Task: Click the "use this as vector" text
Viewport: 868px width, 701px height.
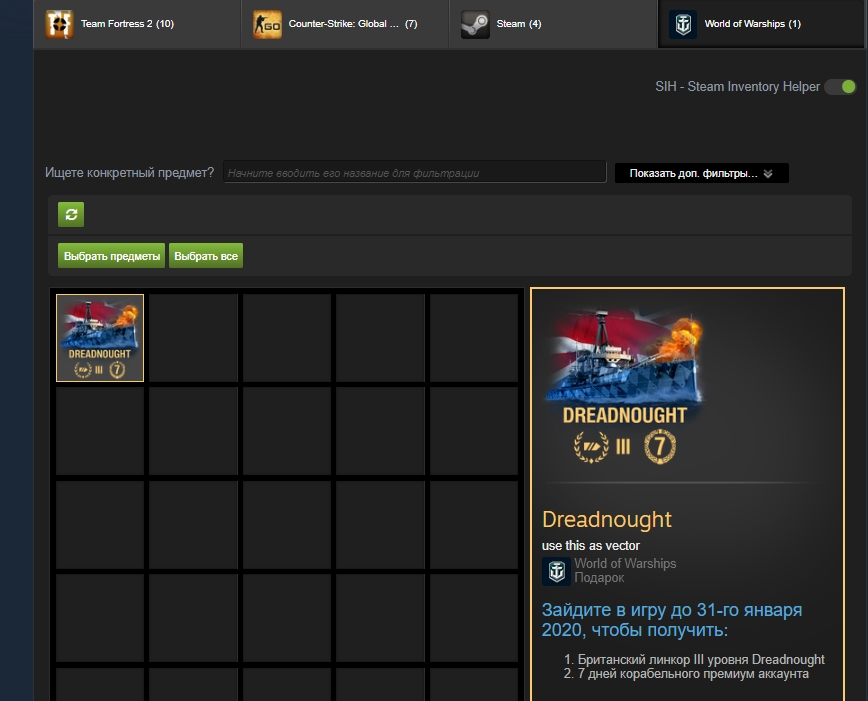Action: (591, 545)
